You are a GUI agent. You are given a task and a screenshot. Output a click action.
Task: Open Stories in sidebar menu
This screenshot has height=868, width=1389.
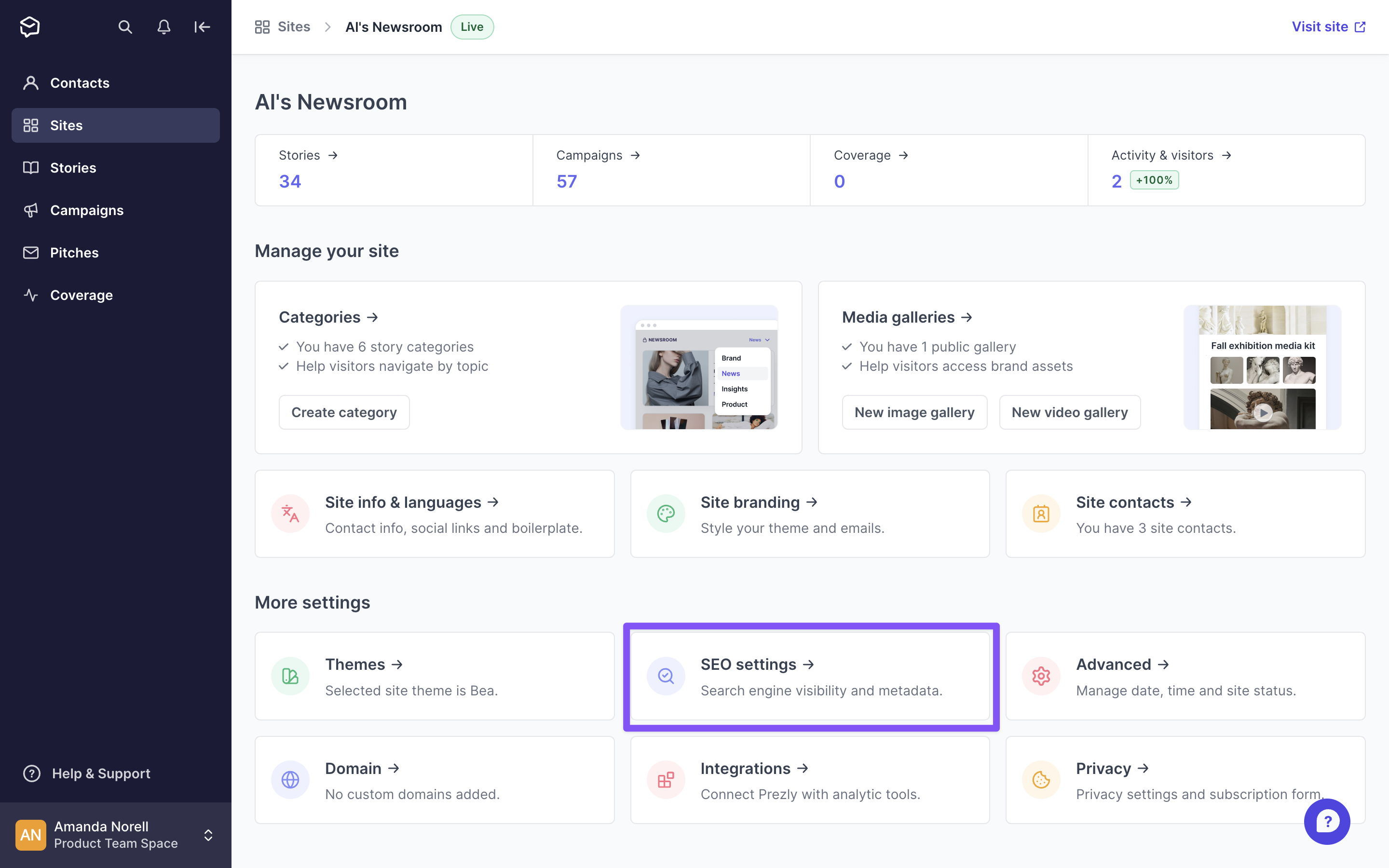(115, 168)
